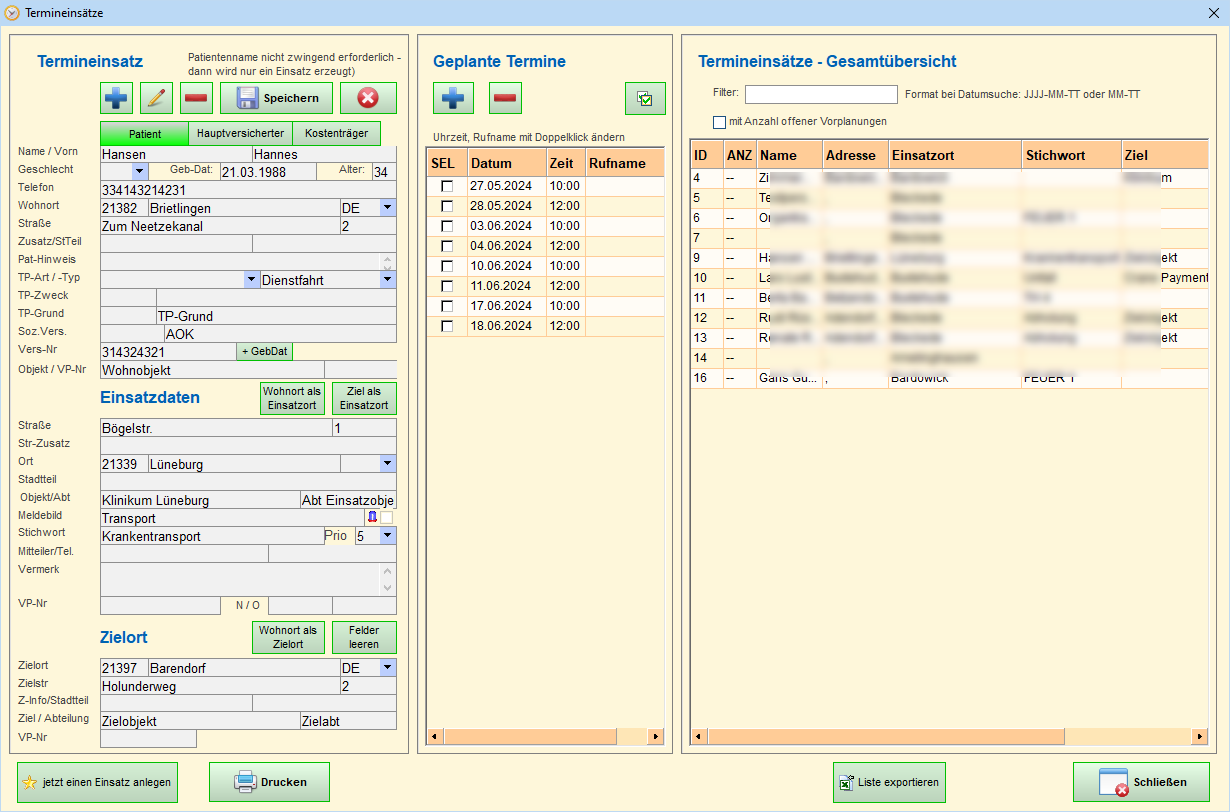Screen dimensions: 1230x812
Task: Click the red minus icon under Termineinsatz
Action: [196, 98]
